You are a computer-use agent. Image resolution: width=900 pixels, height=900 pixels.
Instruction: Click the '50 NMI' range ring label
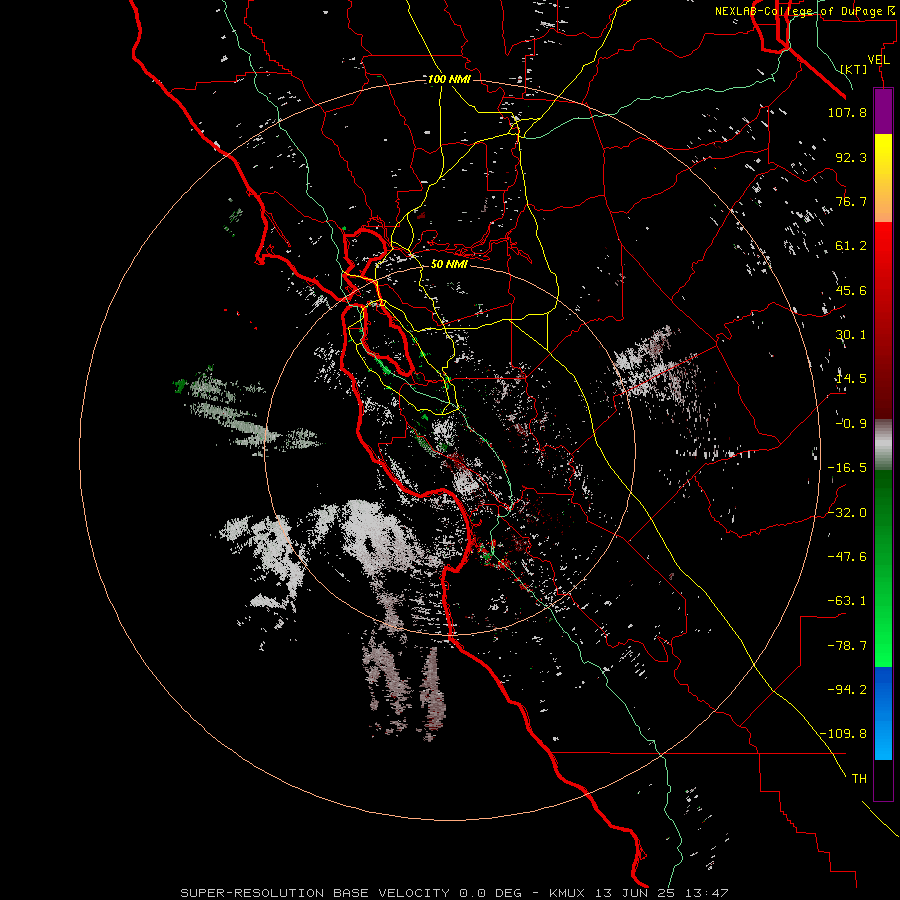click(449, 264)
